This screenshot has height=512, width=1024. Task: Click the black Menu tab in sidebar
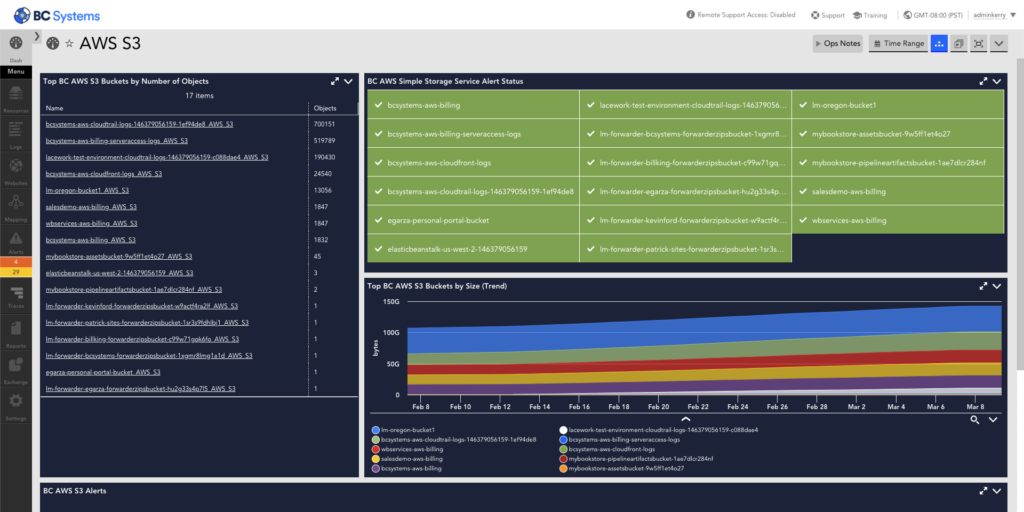coord(16,71)
